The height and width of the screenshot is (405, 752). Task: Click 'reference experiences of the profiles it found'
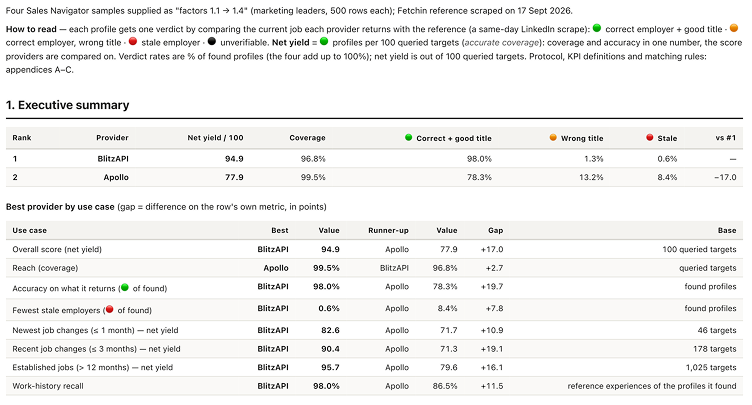click(652, 386)
